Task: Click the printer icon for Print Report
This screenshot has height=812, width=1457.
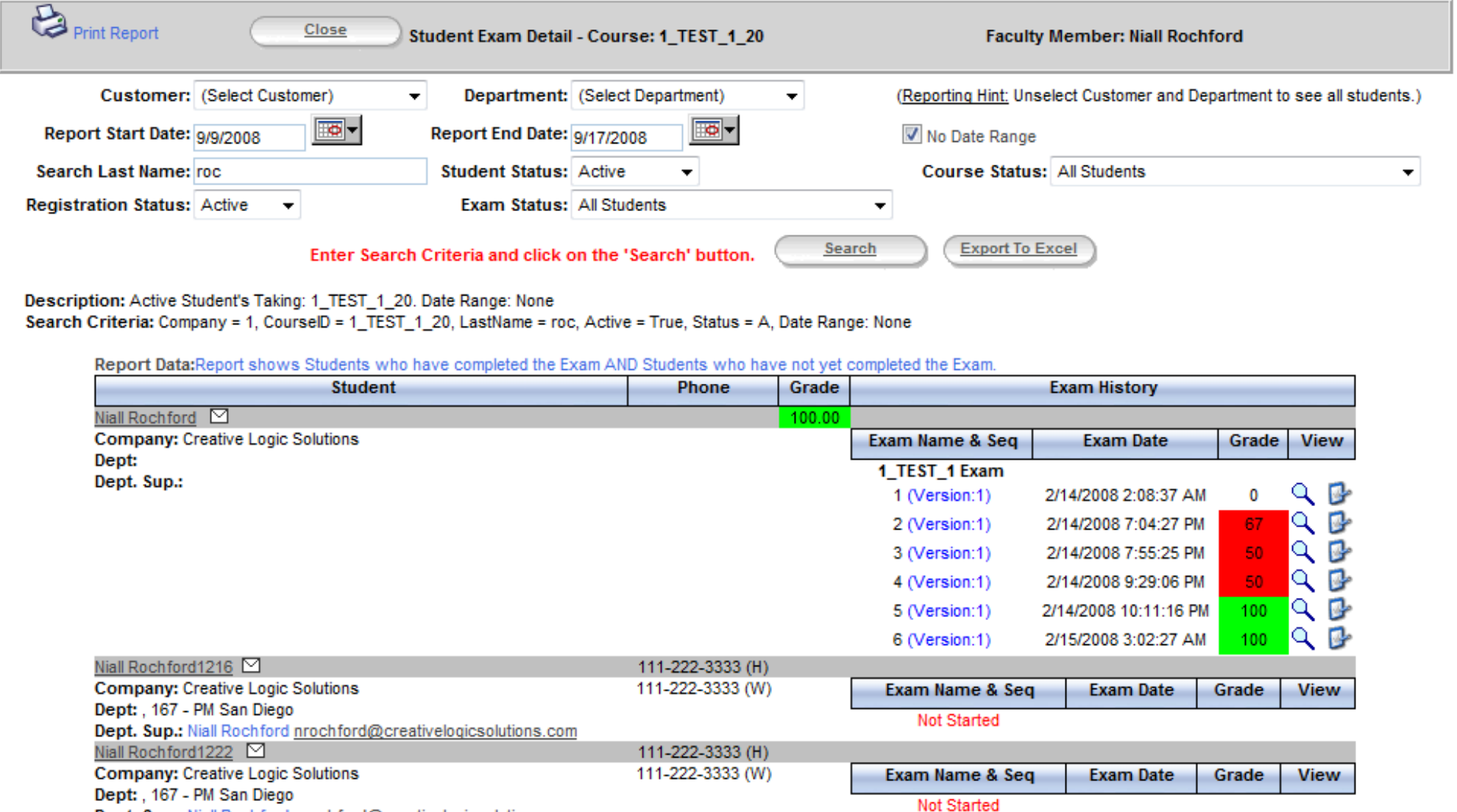Action: click(49, 22)
